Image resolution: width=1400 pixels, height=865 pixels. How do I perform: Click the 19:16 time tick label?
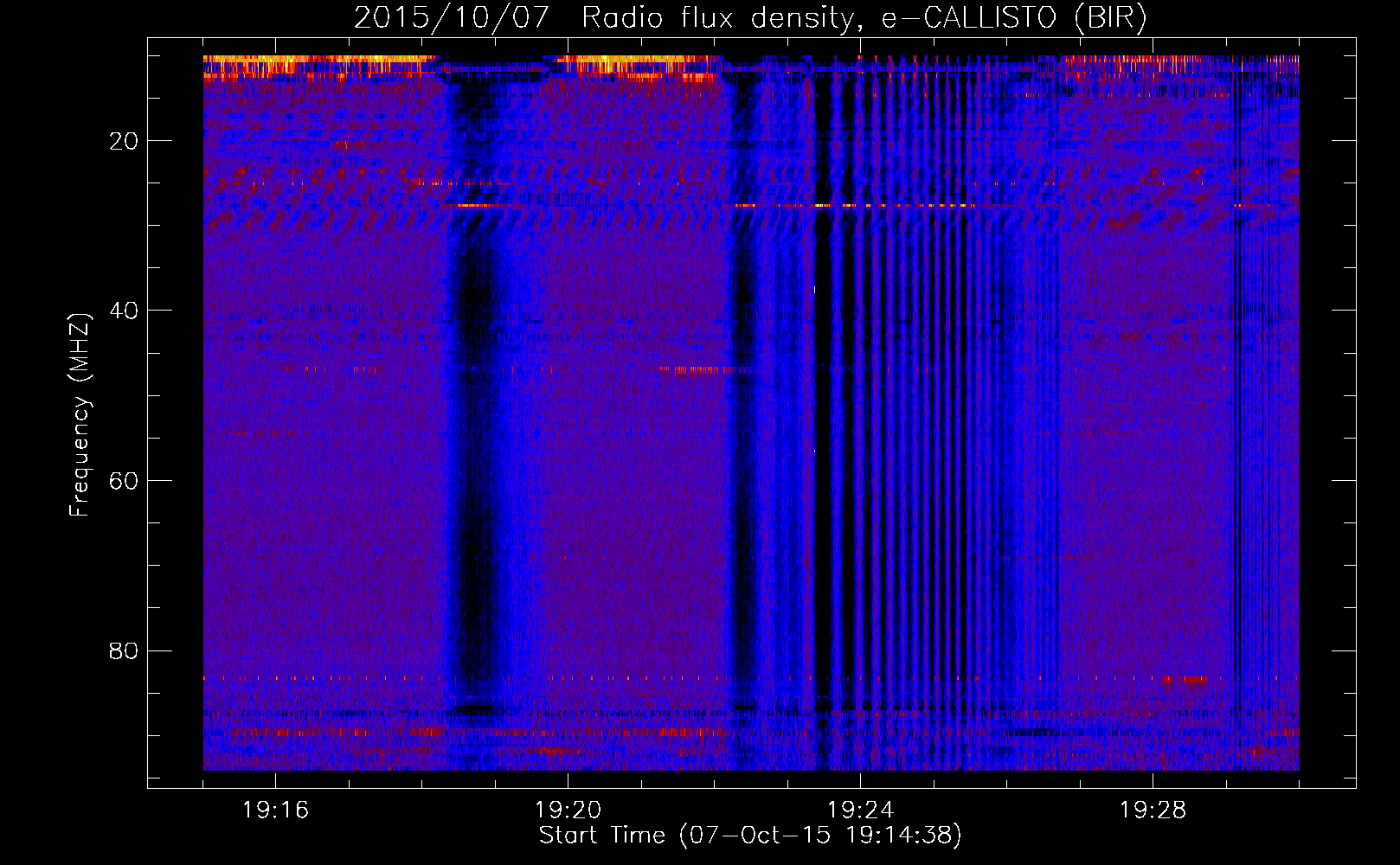pyautogui.click(x=275, y=811)
